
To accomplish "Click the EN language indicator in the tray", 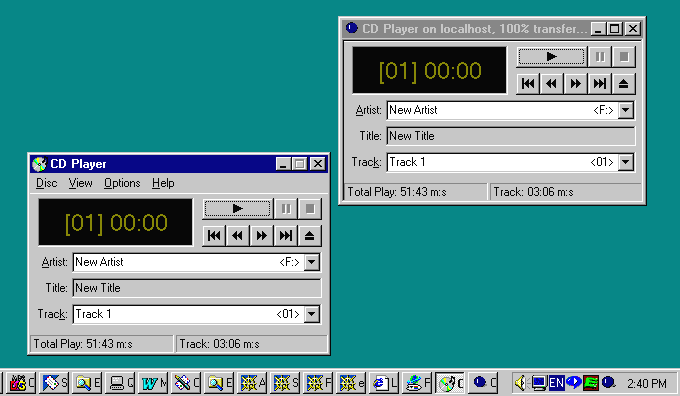I will point(556,383).
